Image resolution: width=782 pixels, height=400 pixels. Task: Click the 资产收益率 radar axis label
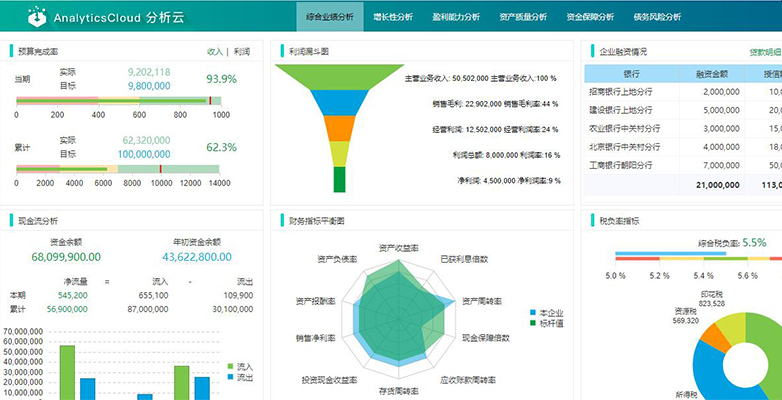click(x=398, y=248)
